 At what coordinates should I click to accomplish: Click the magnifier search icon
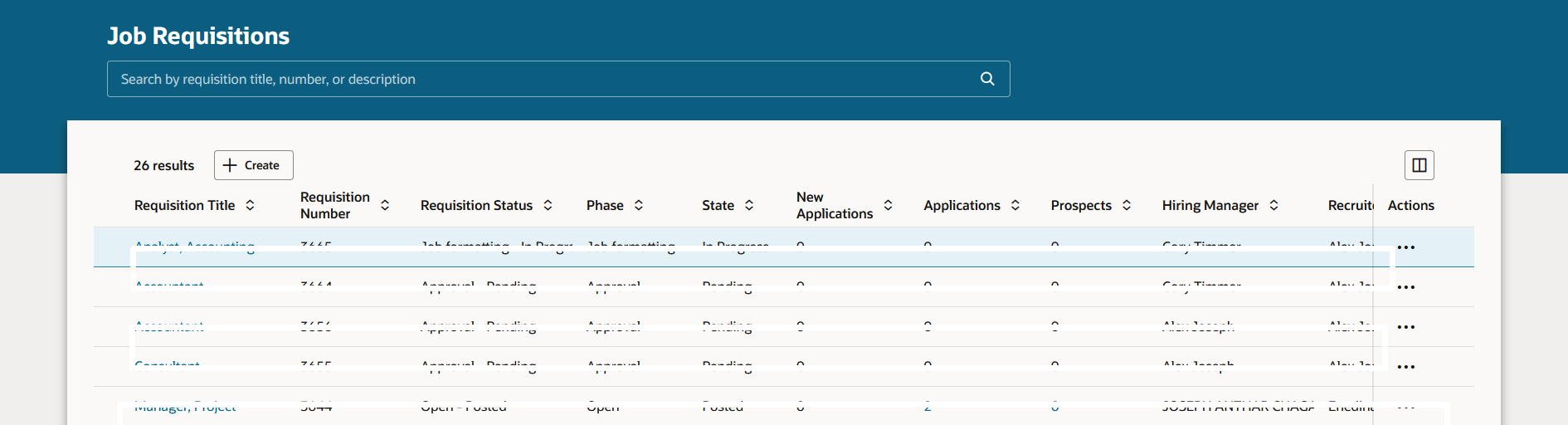click(987, 79)
